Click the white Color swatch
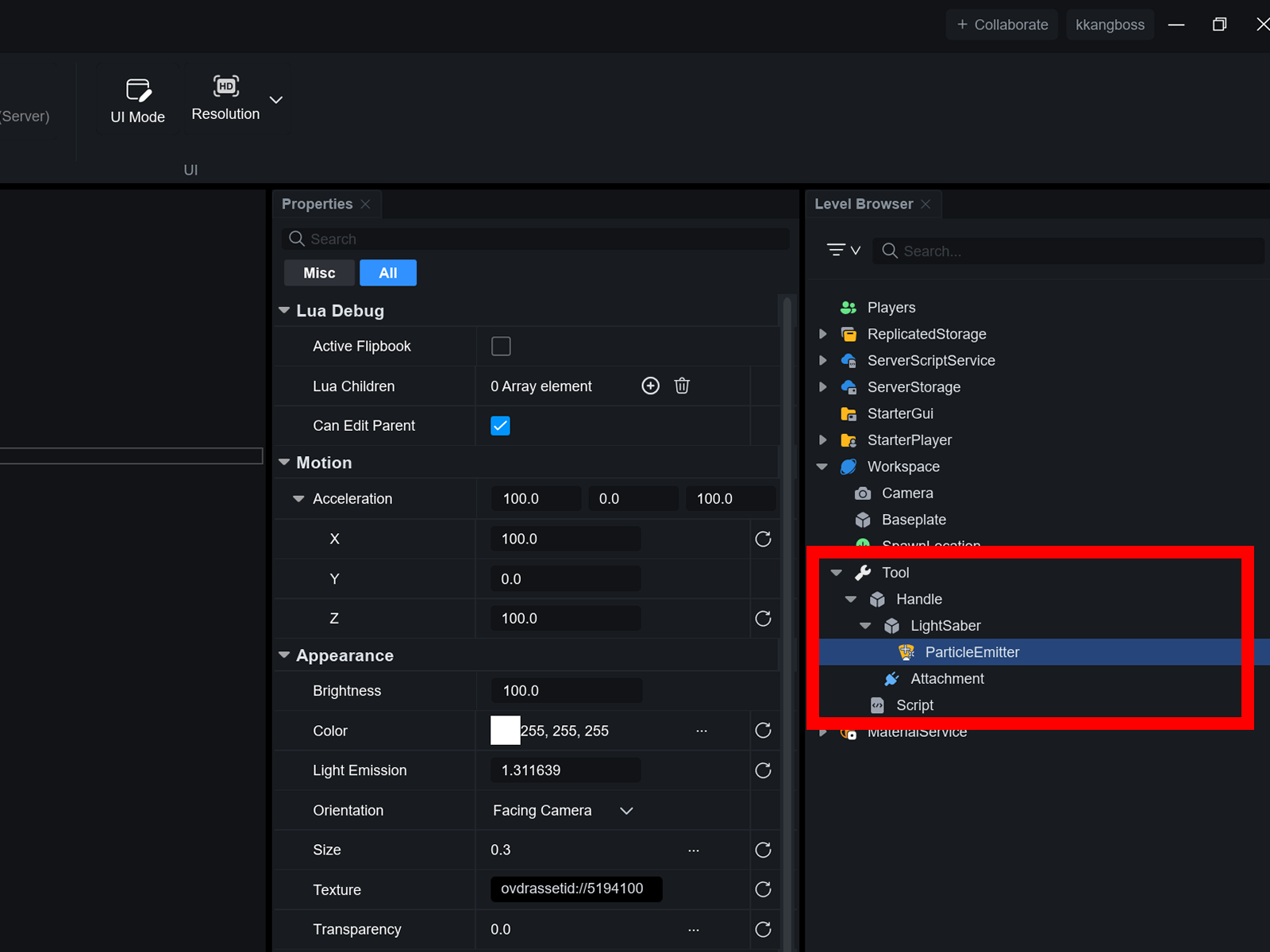 (505, 731)
